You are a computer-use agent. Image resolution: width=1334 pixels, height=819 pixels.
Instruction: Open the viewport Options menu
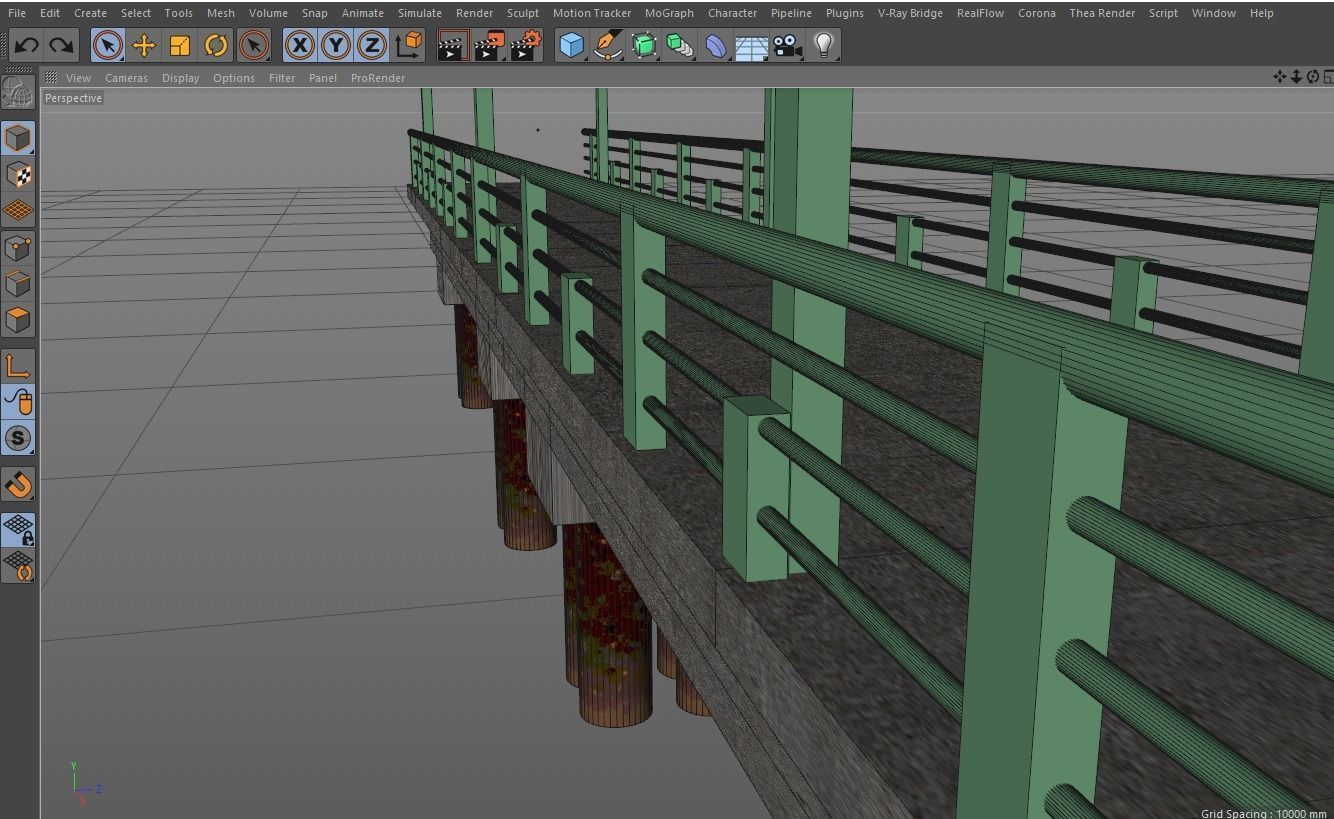pyautogui.click(x=234, y=78)
